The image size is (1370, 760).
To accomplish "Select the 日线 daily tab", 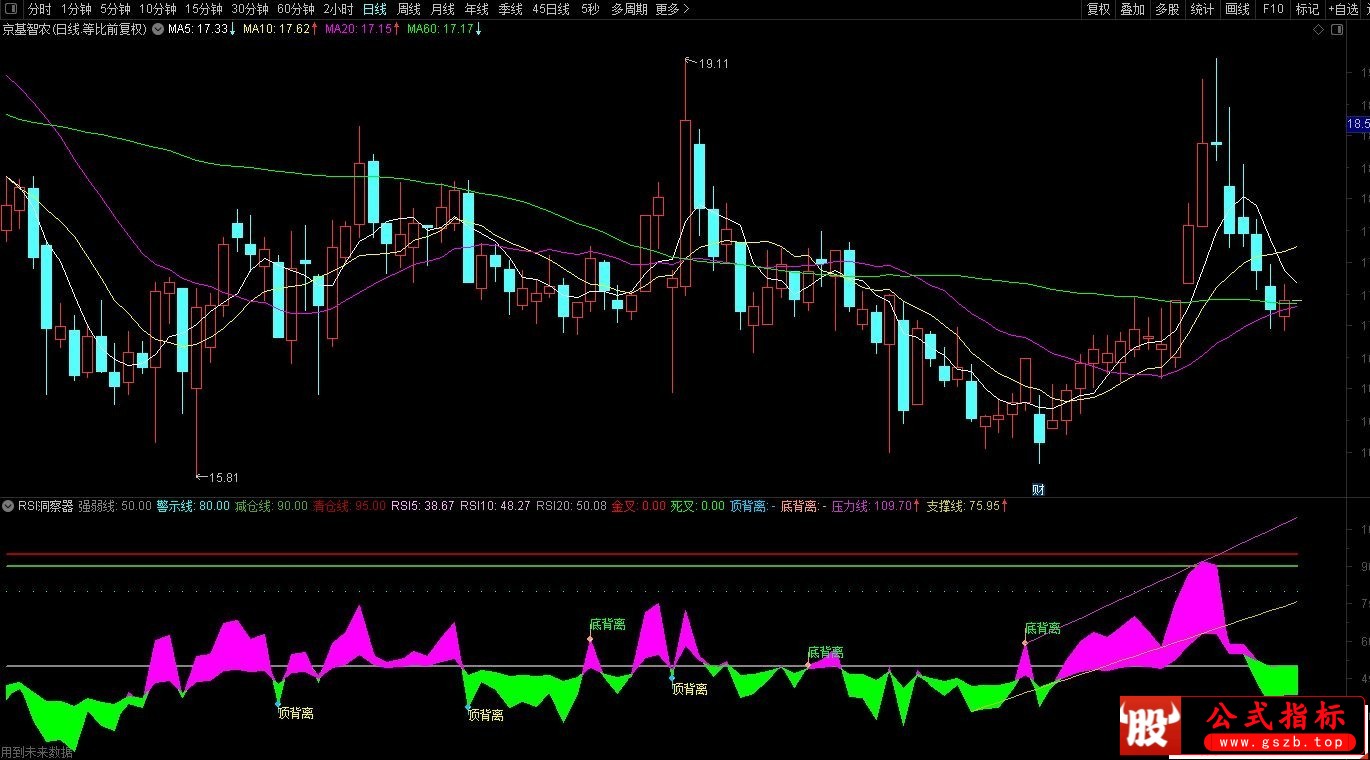I will pos(375,9).
